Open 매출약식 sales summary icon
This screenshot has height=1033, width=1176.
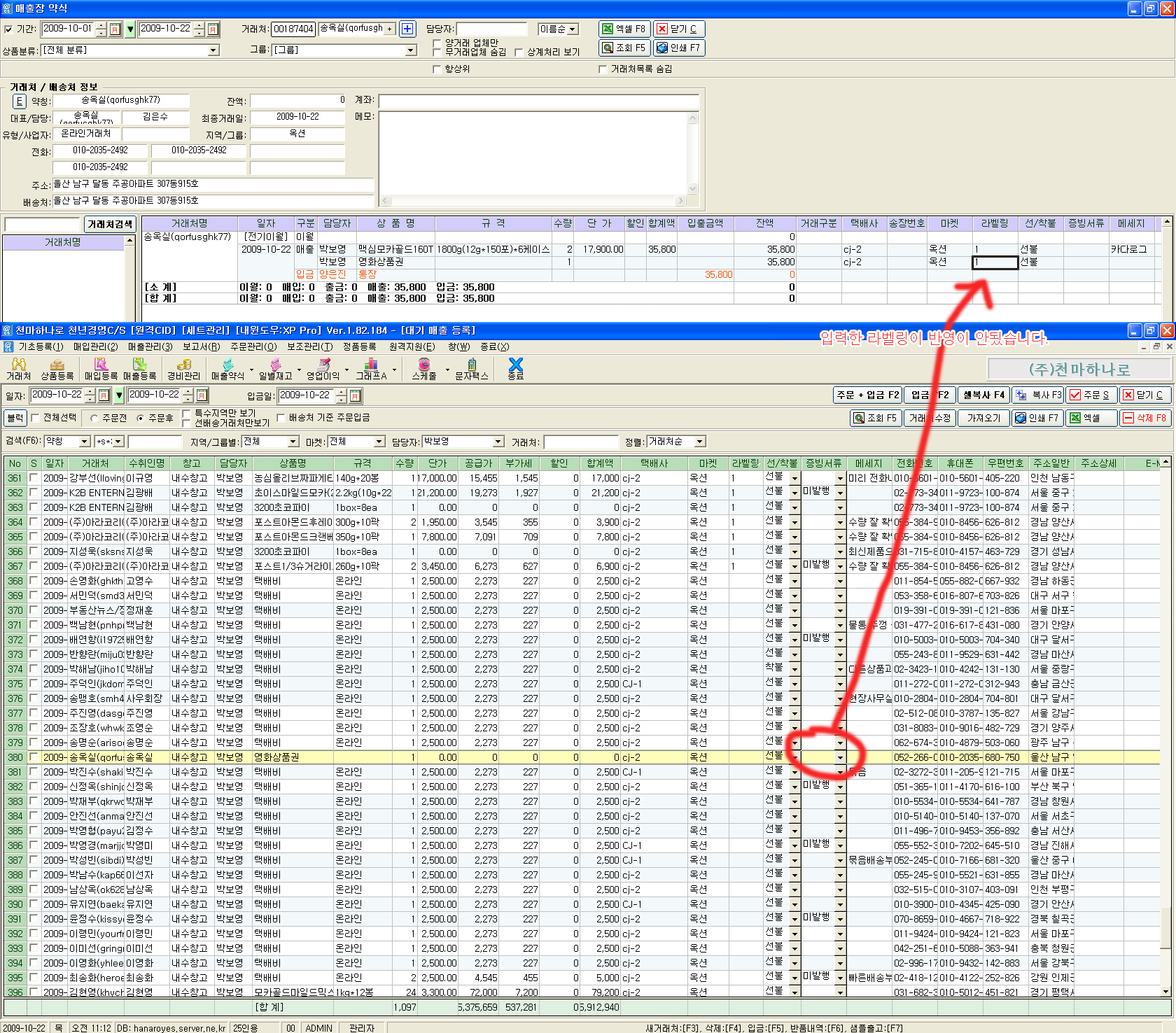(x=228, y=369)
